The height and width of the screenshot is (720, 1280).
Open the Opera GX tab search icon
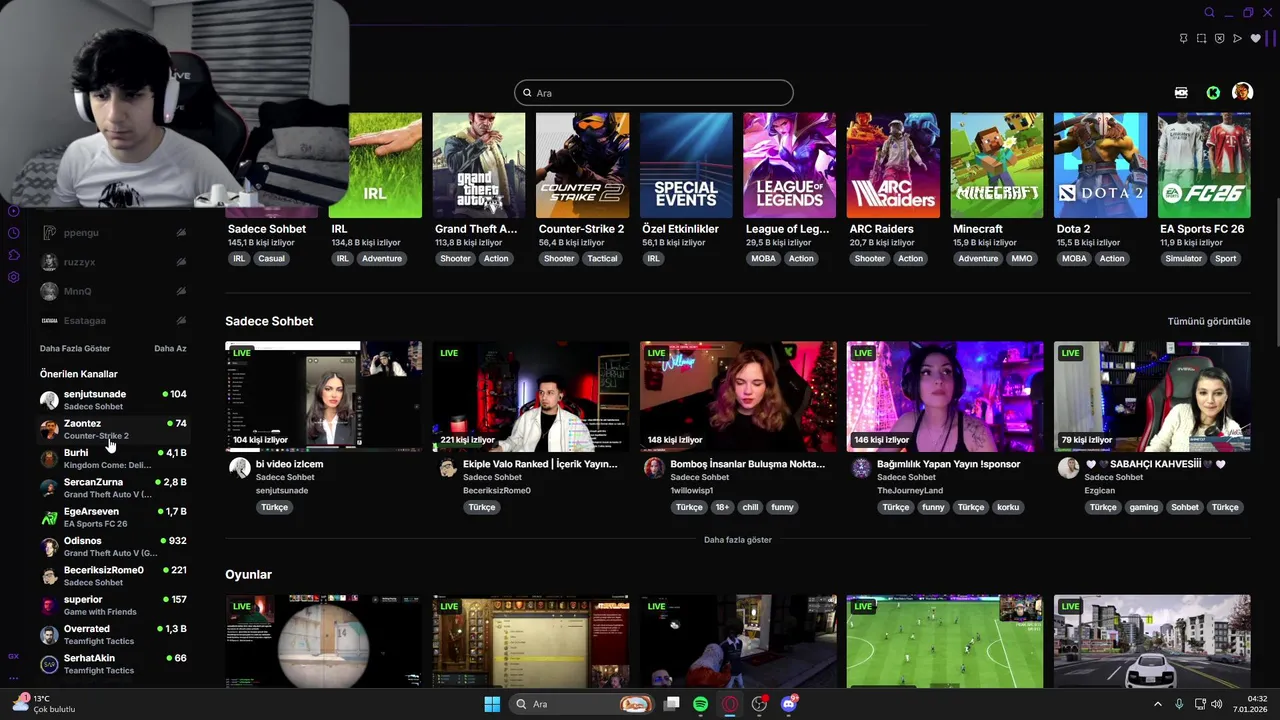[x=1209, y=13]
